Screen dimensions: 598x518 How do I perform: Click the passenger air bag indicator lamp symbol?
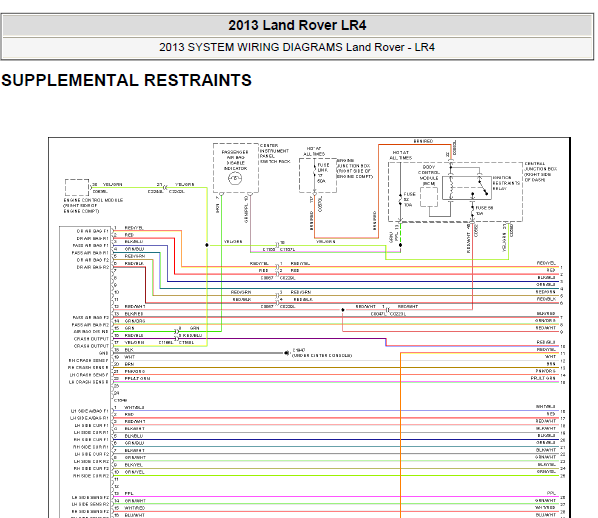pyautogui.click(x=235, y=178)
